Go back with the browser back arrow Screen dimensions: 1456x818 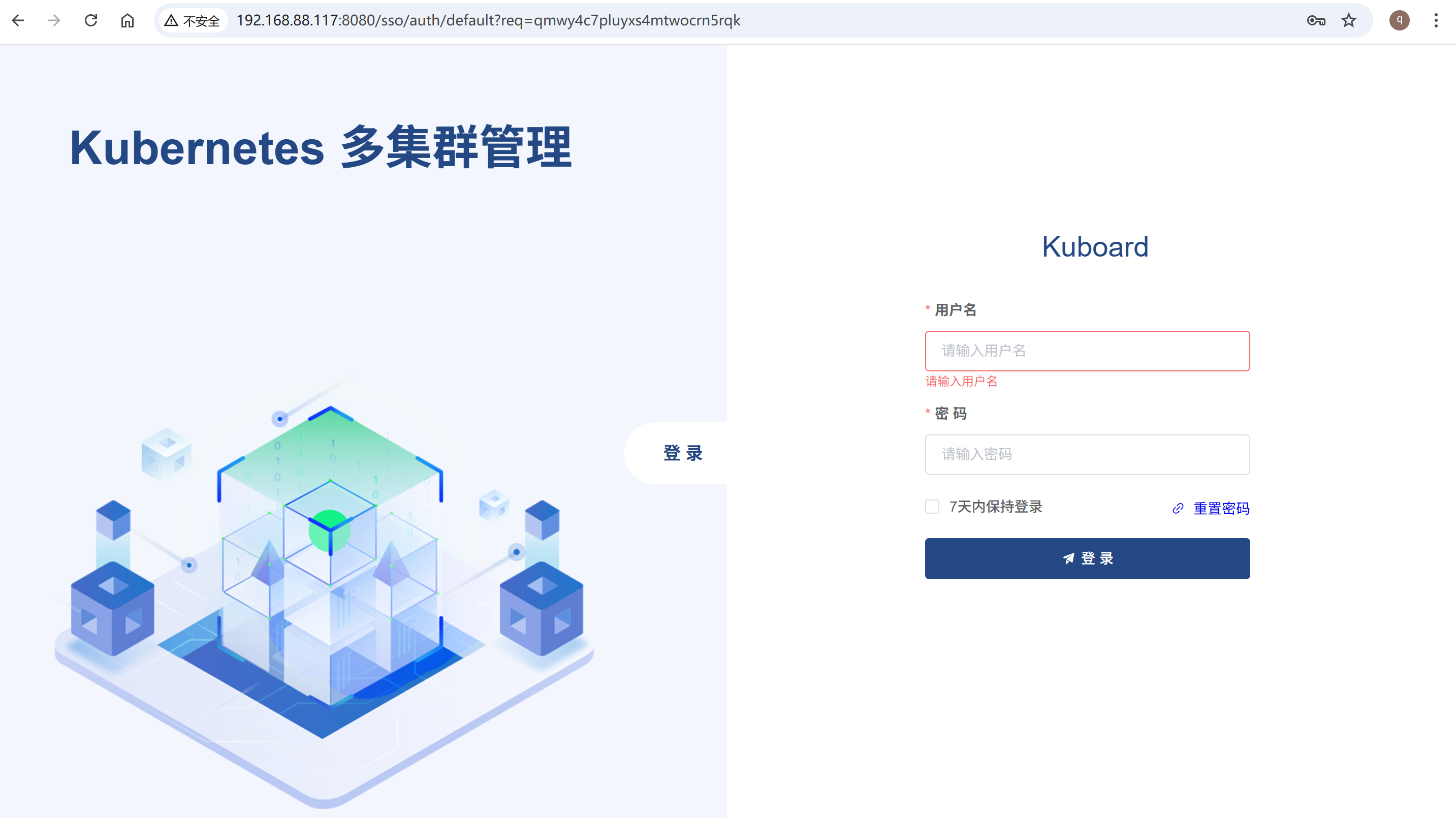tap(18, 21)
